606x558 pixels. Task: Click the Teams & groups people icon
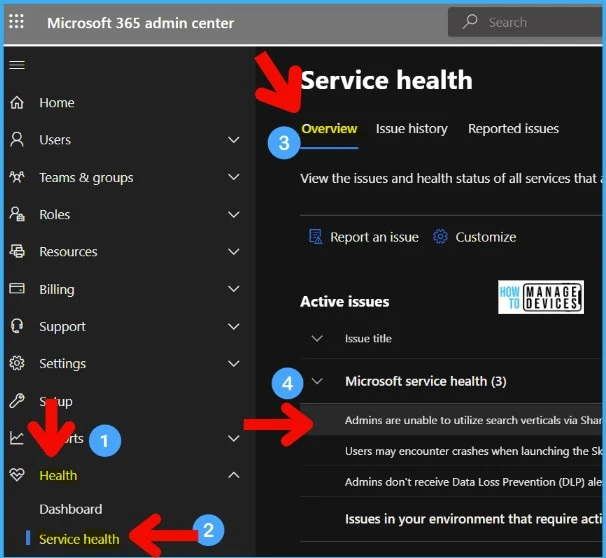click(x=17, y=177)
